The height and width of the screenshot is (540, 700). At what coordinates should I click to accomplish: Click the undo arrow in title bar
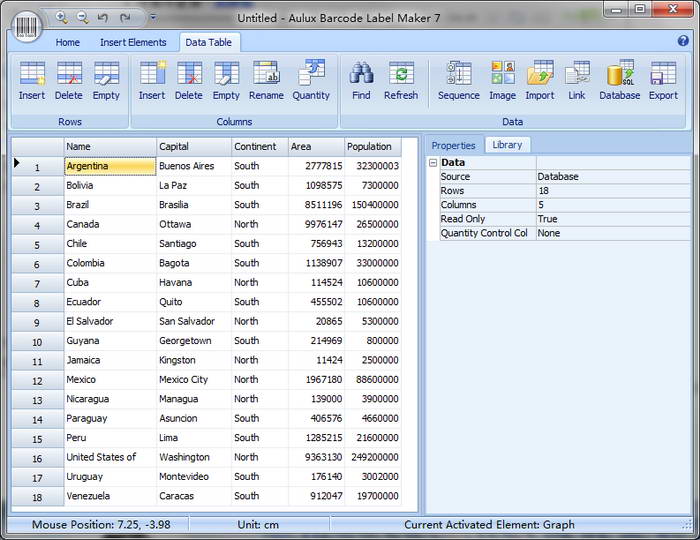click(x=103, y=18)
